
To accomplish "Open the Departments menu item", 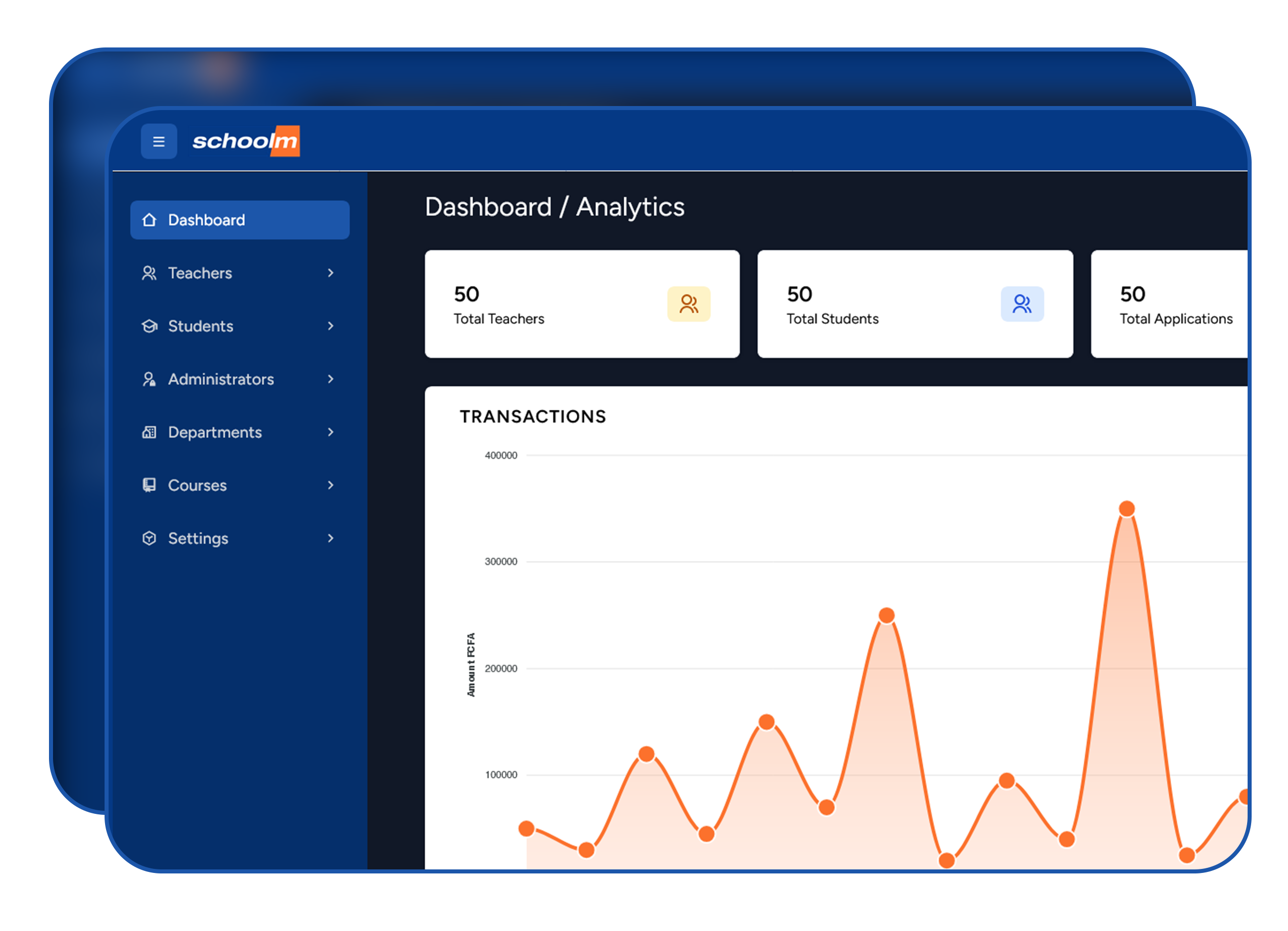I will pyautogui.click(x=215, y=433).
